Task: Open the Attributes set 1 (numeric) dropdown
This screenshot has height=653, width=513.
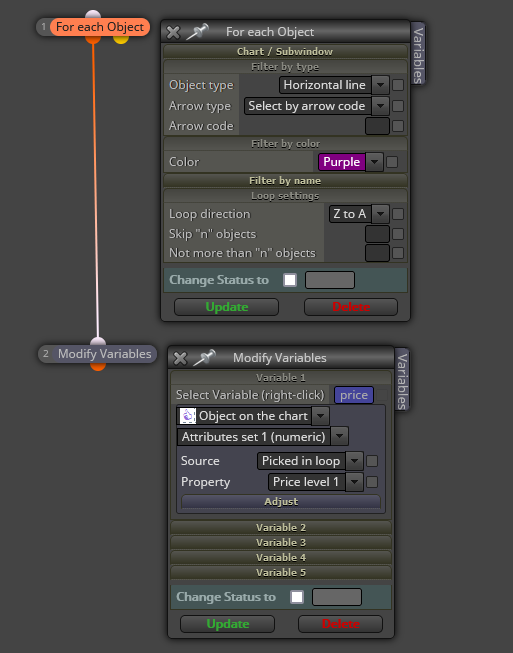Action: 339,436
